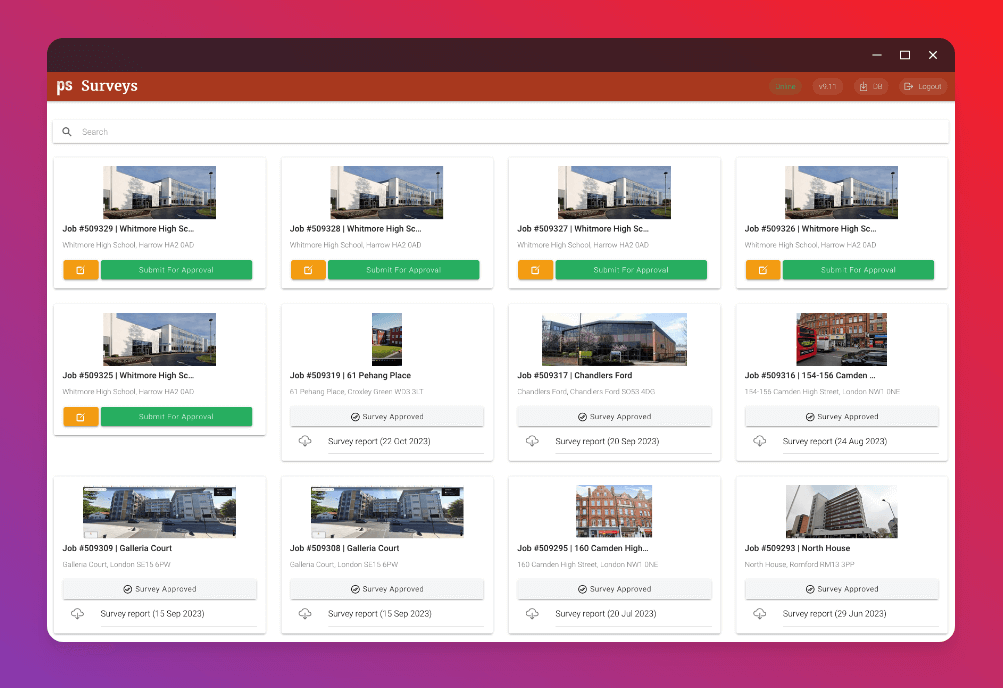Image resolution: width=1003 pixels, height=688 pixels.
Task: Click the Logout button
Action: pyautogui.click(x=923, y=86)
